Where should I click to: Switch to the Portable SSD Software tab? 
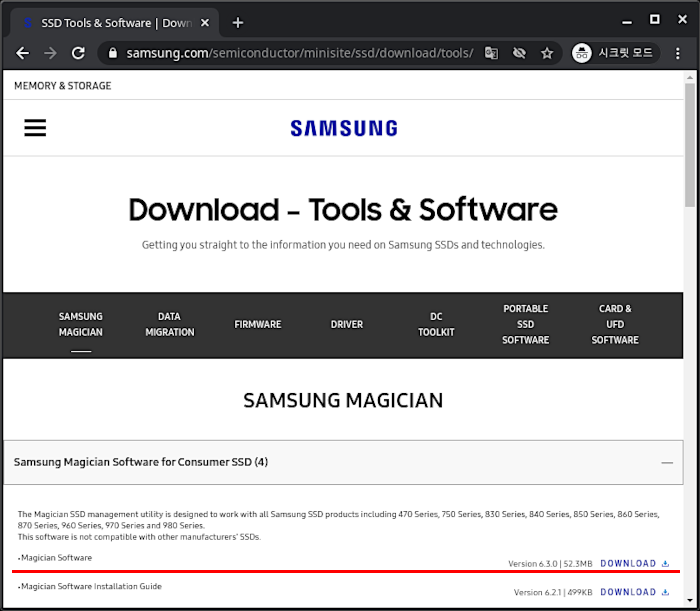point(525,324)
